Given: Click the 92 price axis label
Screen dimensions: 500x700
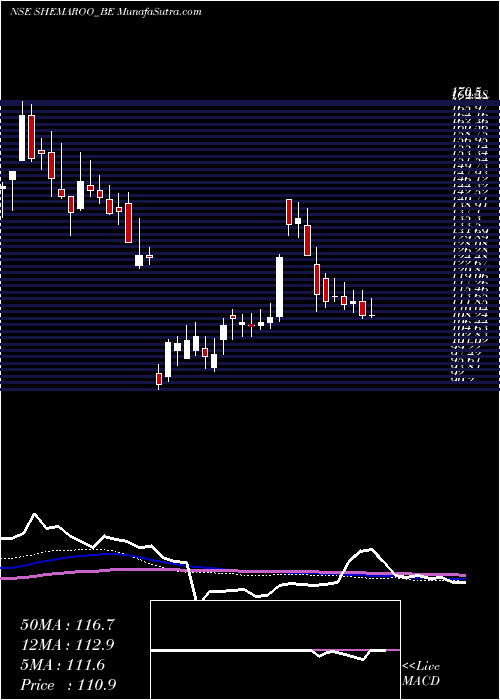Looking at the screenshot, I should [459, 372].
